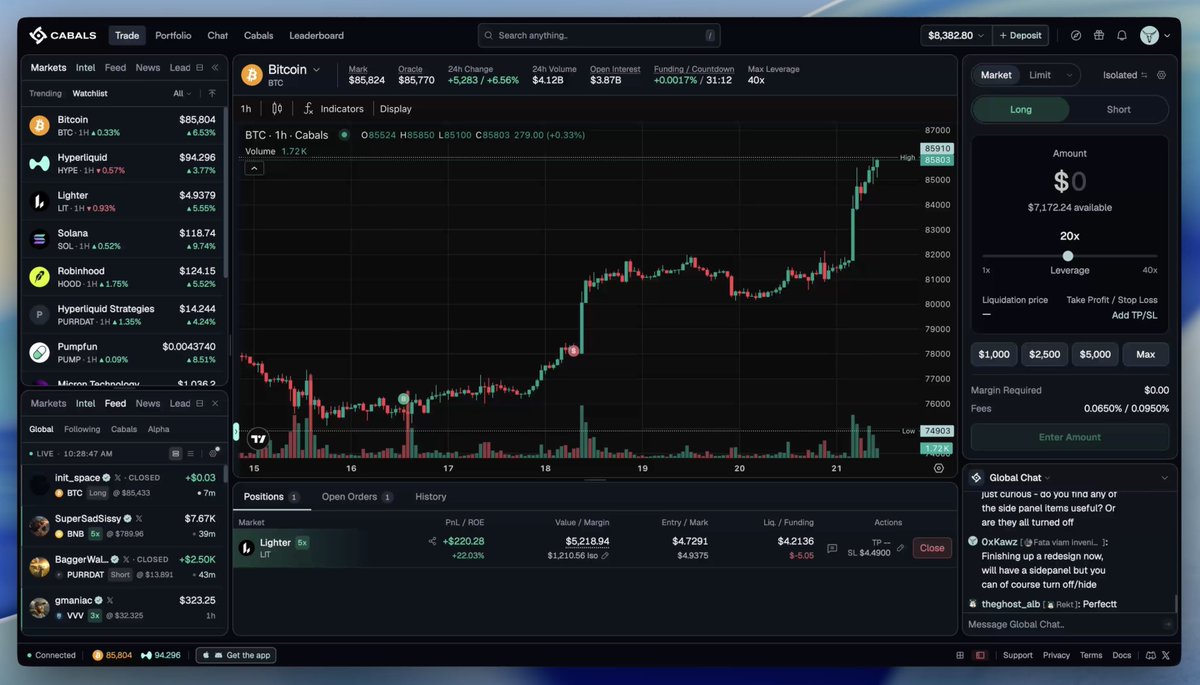
Task: Click the TradingView logo on chart
Action: coord(258,438)
